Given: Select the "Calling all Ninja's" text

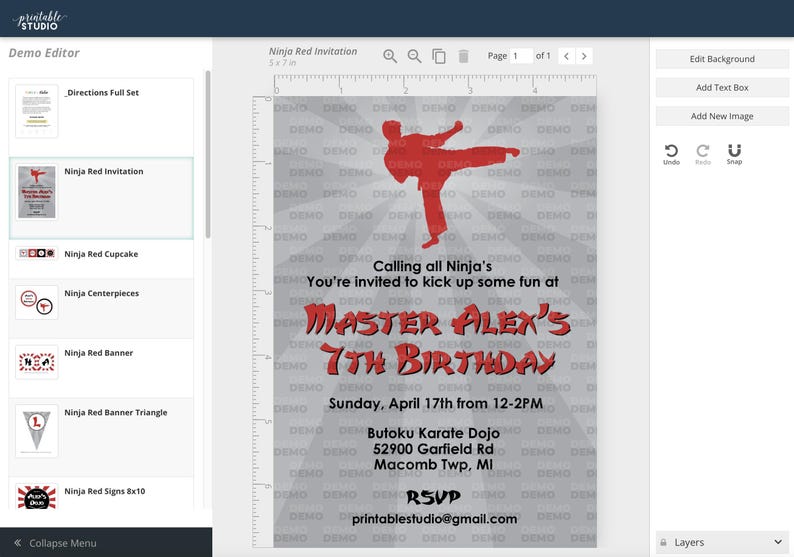Looking at the screenshot, I should [x=432, y=266].
